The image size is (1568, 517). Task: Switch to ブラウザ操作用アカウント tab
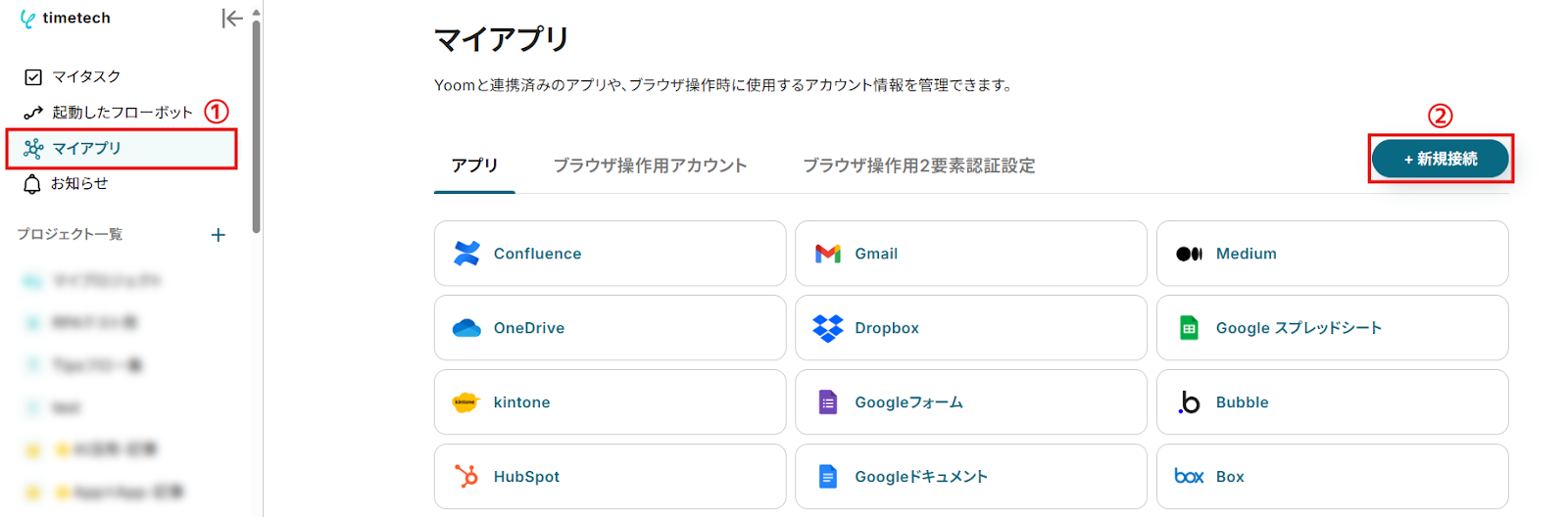tap(650, 165)
